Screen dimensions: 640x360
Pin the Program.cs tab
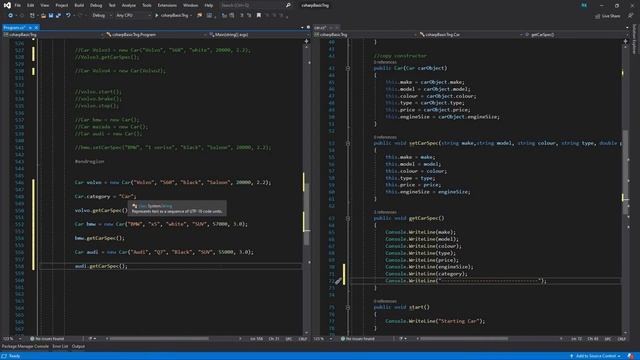click(30, 27)
